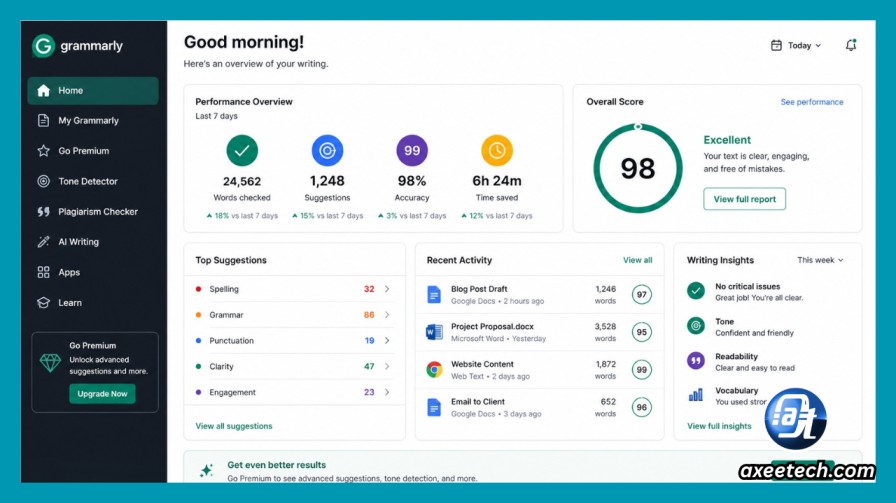Click the Tone insight icon
Viewport: 896px width, 503px height.
[x=695, y=326]
